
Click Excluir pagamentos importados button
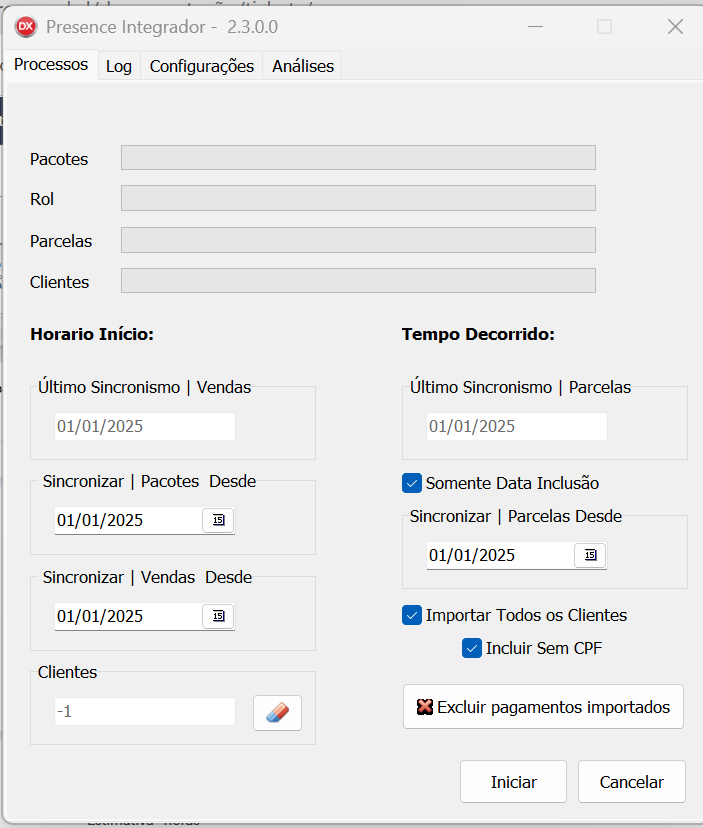tap(543, 707)
